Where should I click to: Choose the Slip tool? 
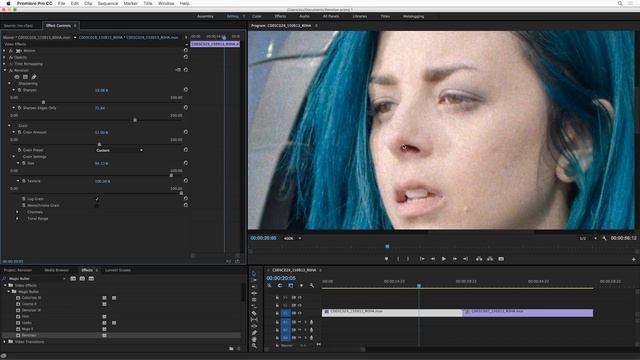[x=254, y=319]
